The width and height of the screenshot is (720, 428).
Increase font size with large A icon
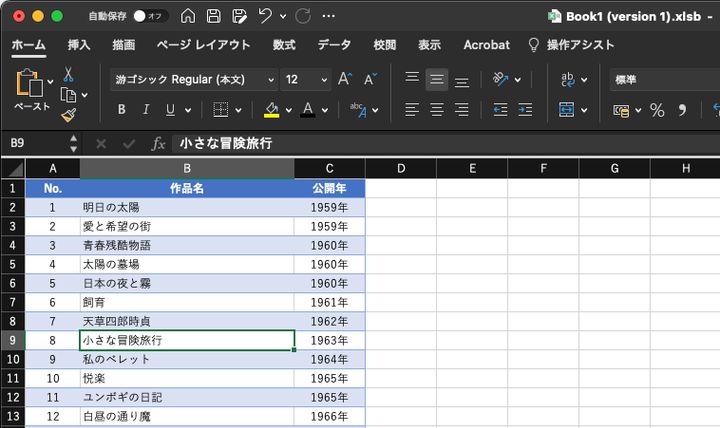pyautogui.click(x=344, y=79)
